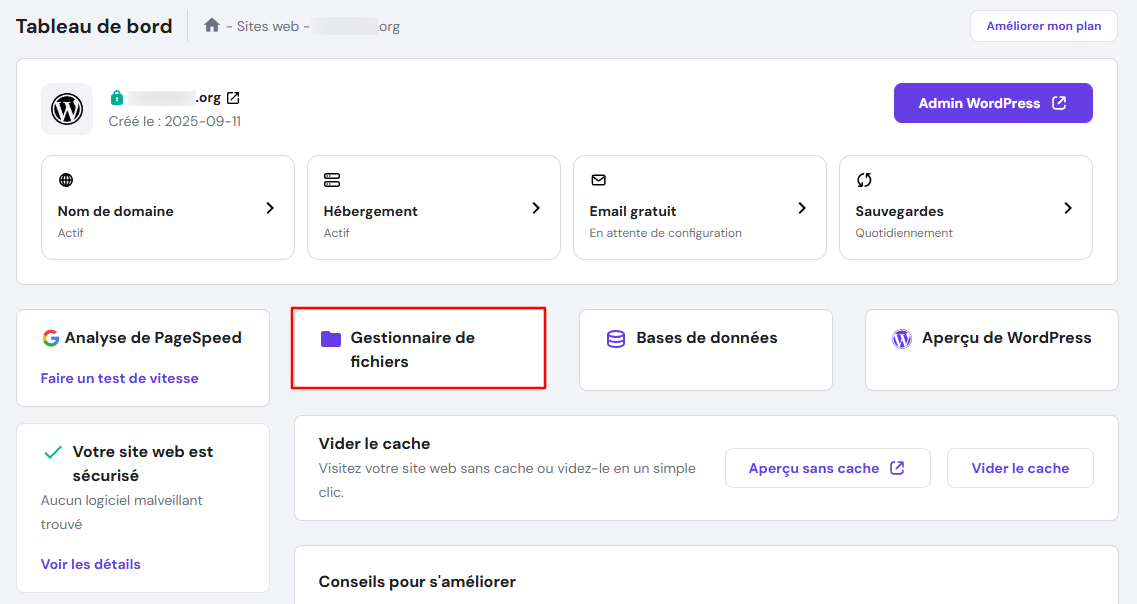The height and width of the screenshot is (604, 1137).
Task: Click the padlock icon before the domain name
Action: click(117, 97)
